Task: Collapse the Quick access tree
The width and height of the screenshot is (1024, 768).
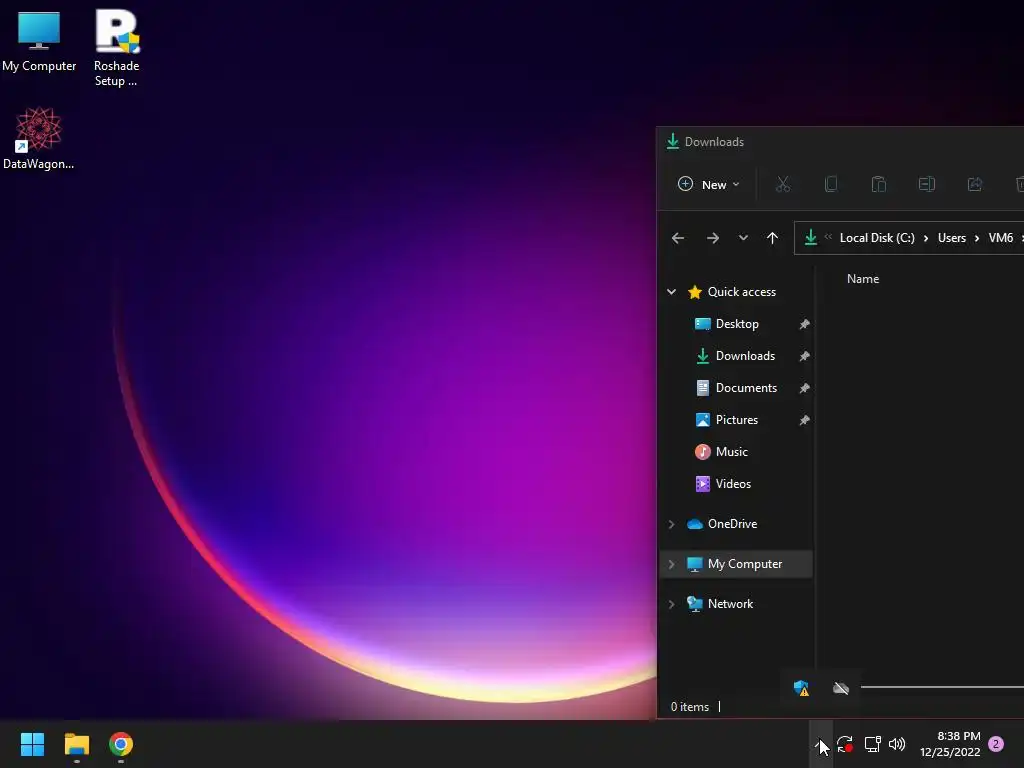Action: click(671, 292)
